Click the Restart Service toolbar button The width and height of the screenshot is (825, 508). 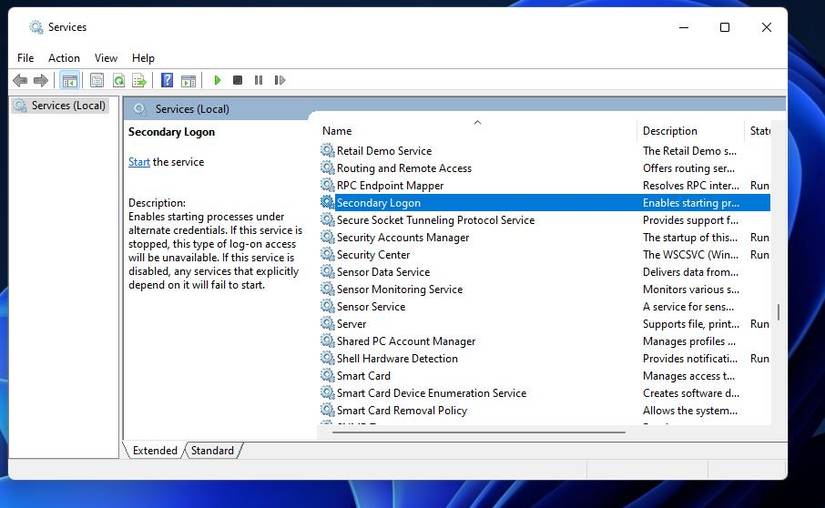[x=279, y=80]
